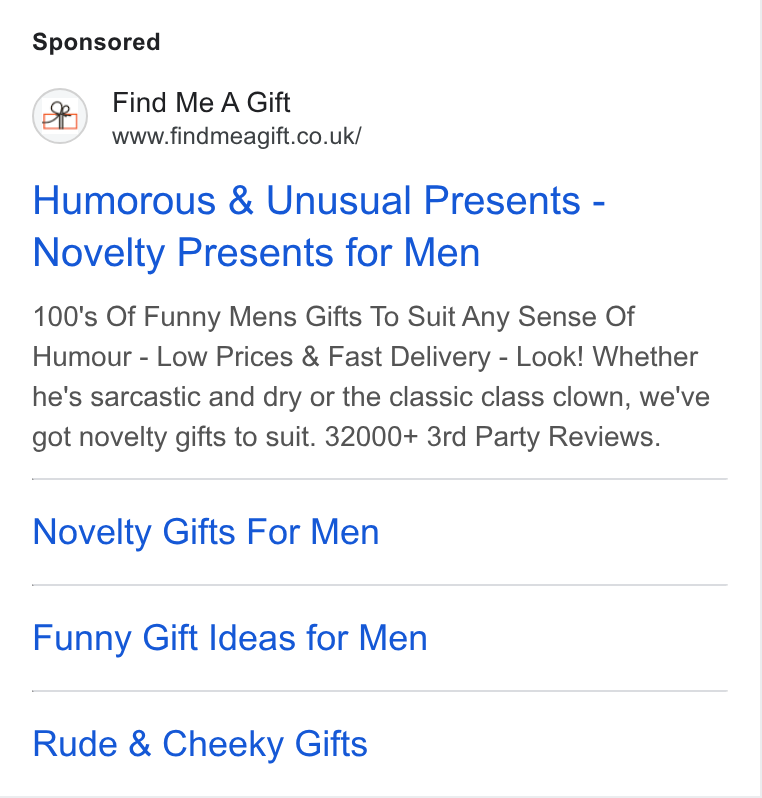Click the Low Prices & Fast Delivery text

323,357
